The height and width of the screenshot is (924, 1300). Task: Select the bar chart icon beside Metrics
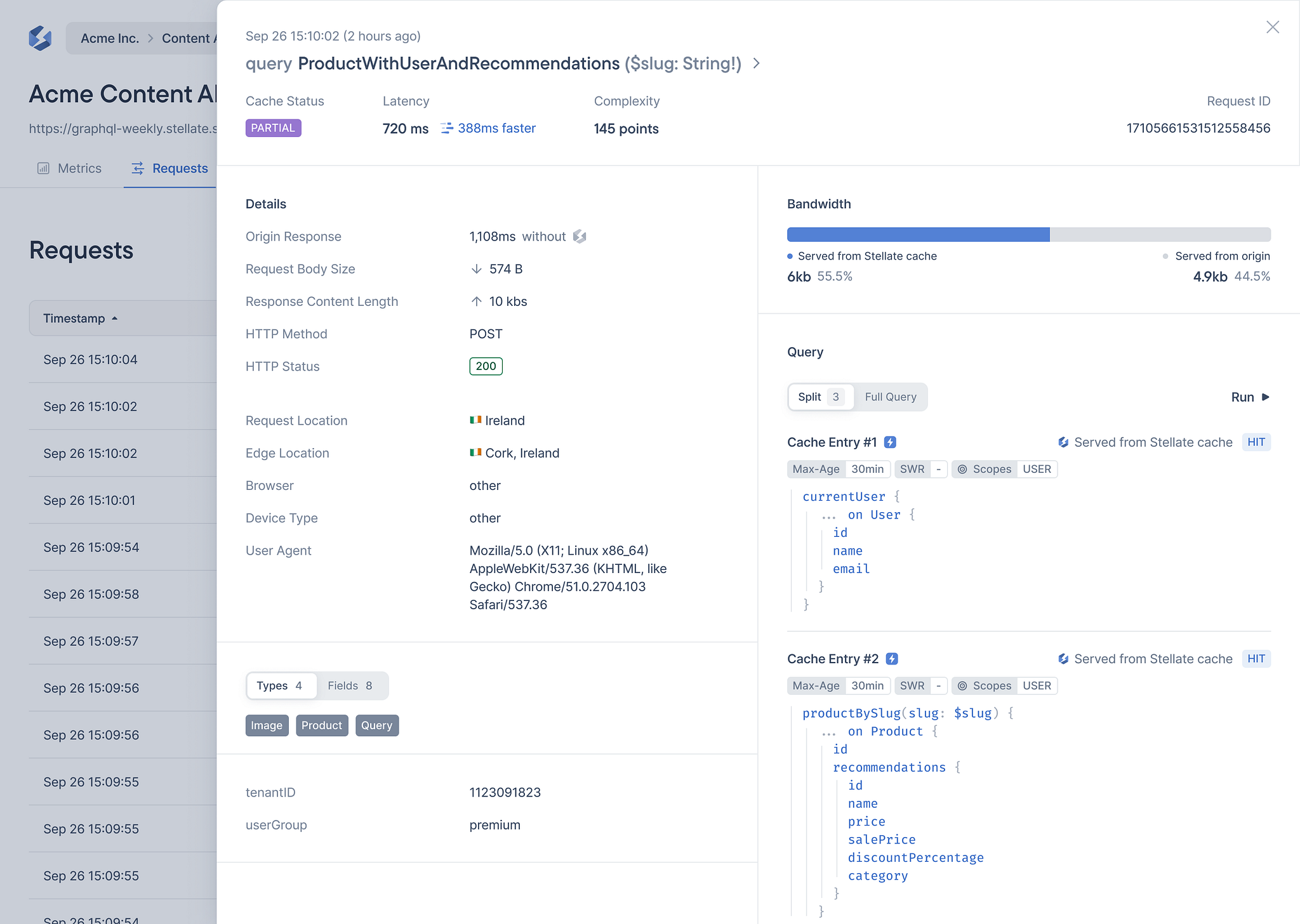pyautogui.click(x=43, y=168)
